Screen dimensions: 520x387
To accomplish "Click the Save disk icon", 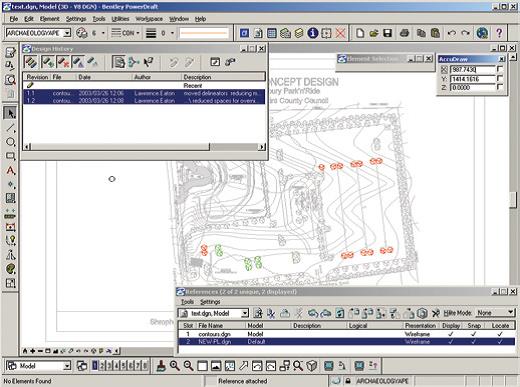I will (387, 33).
